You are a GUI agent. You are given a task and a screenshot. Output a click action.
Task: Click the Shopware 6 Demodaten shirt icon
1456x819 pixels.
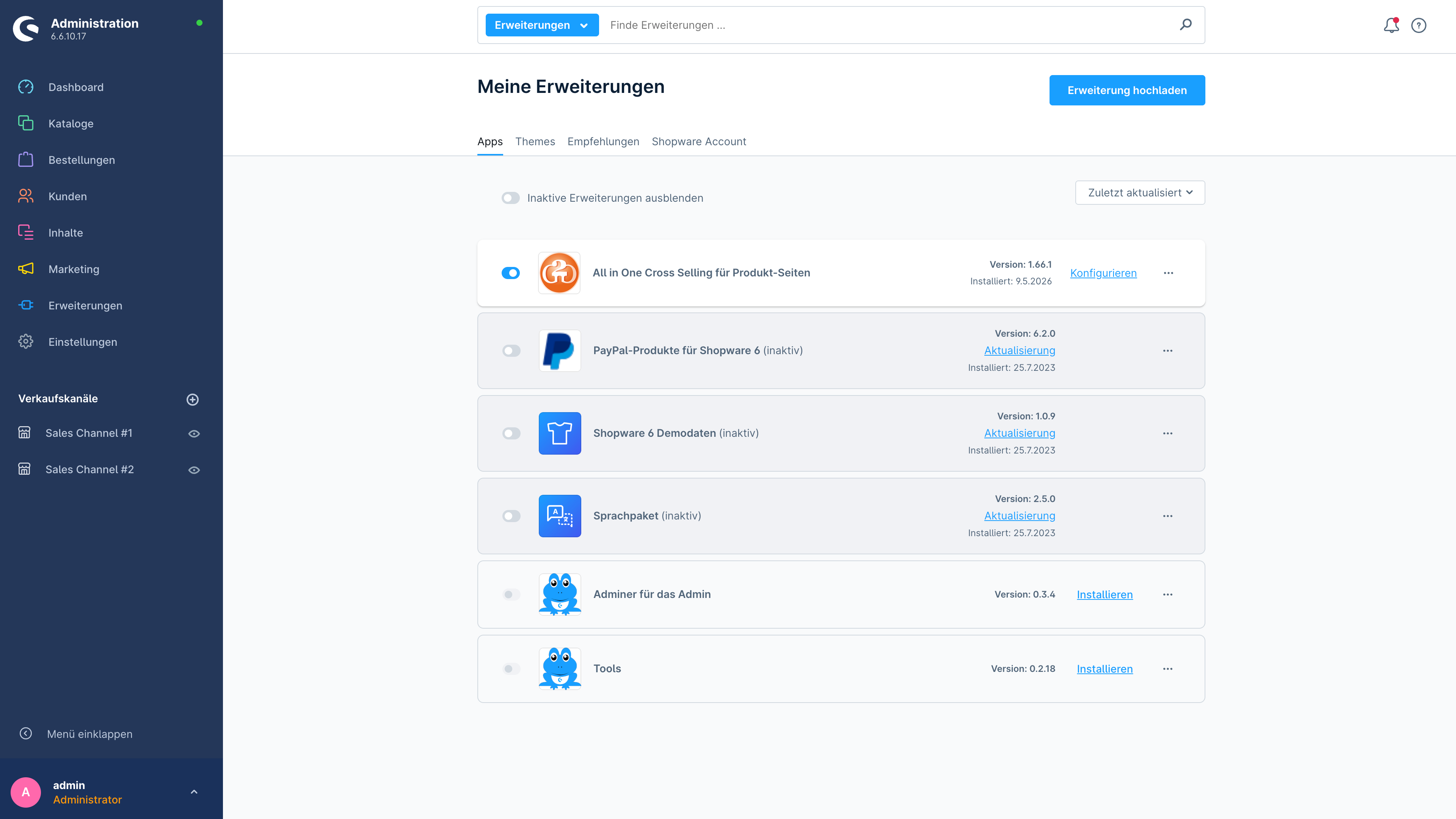(560, 433)
